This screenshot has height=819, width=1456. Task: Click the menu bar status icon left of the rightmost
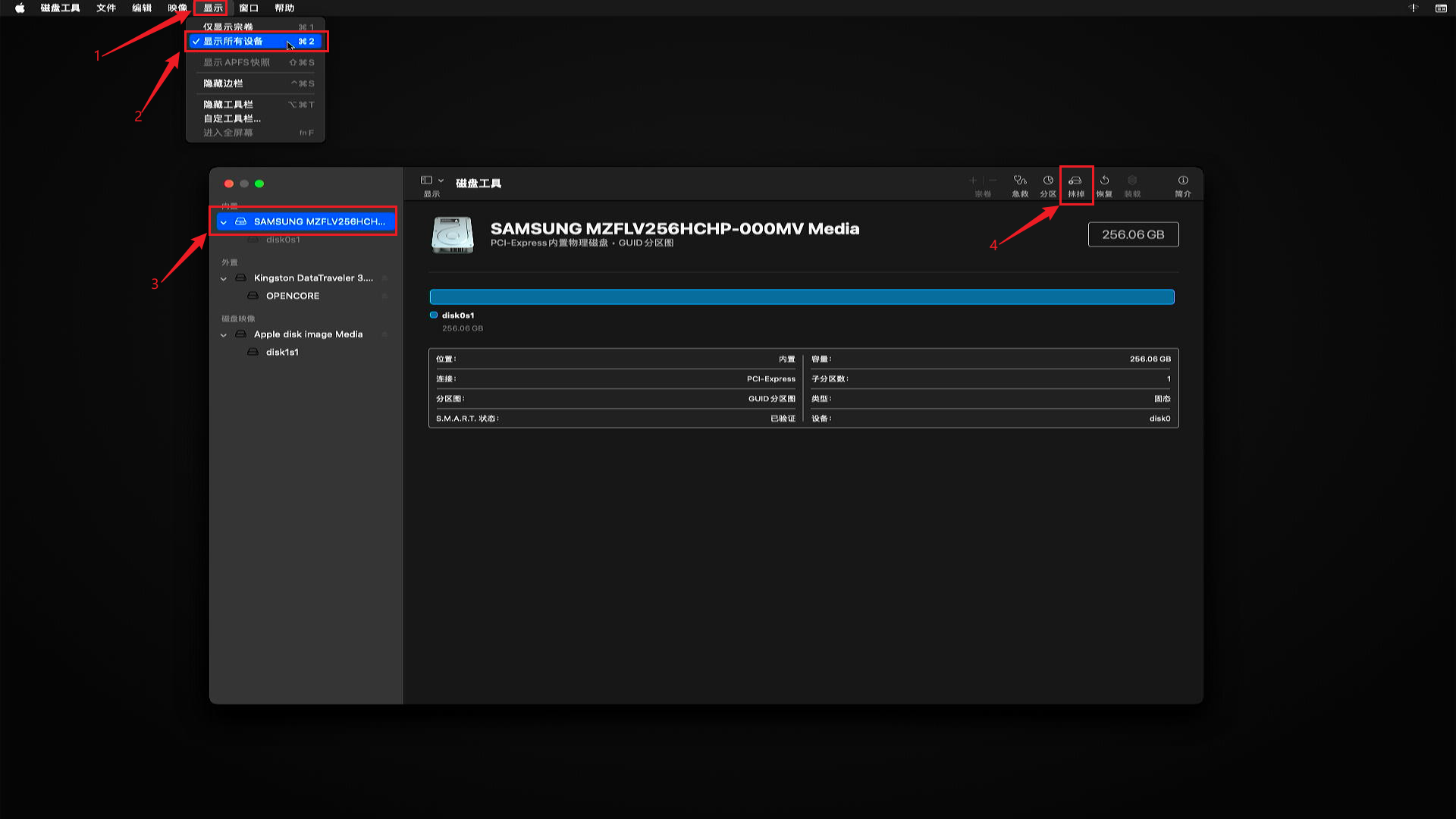(x=1414, y=8)
